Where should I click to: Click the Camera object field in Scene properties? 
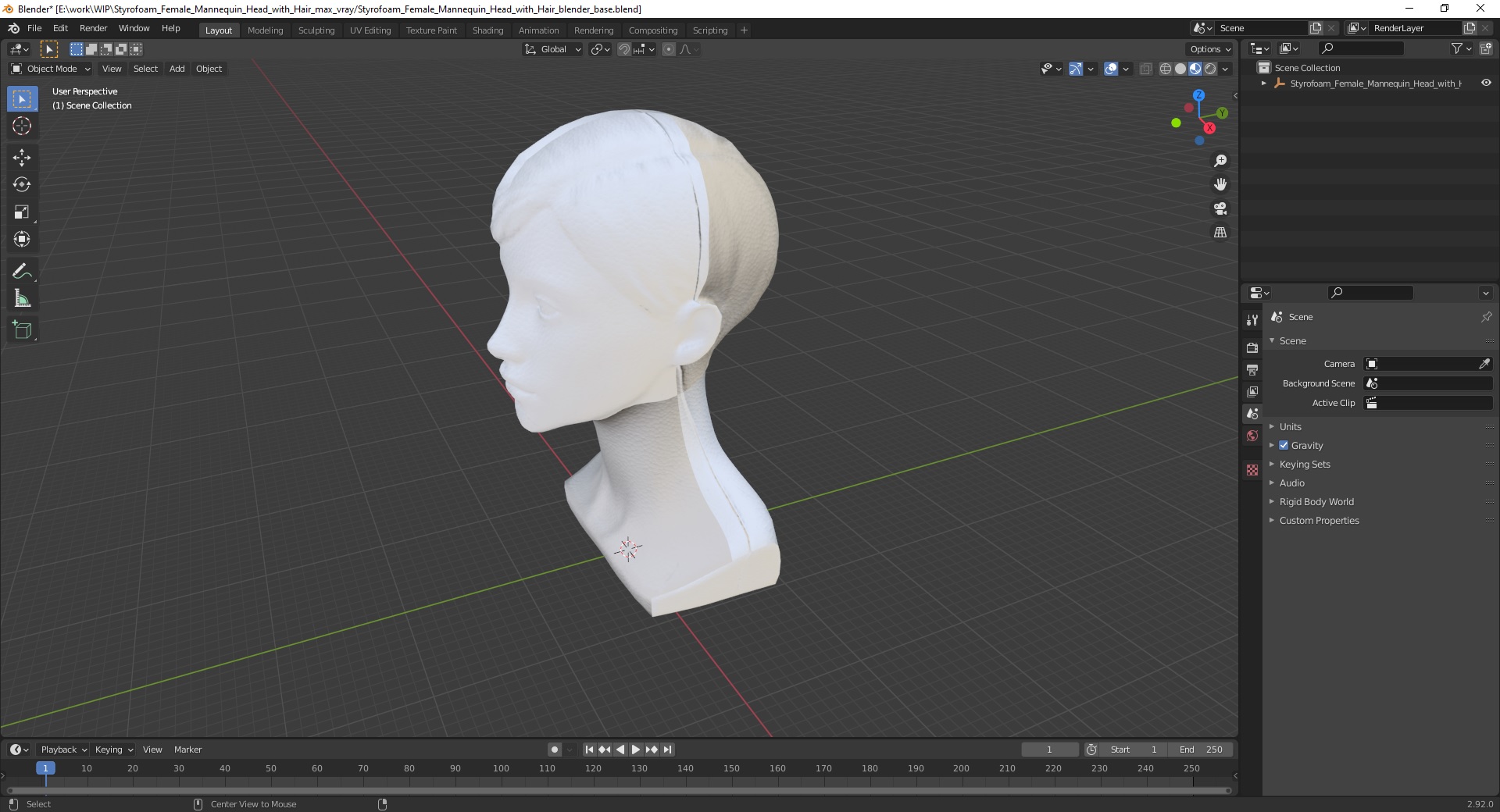coord(1427,364)
